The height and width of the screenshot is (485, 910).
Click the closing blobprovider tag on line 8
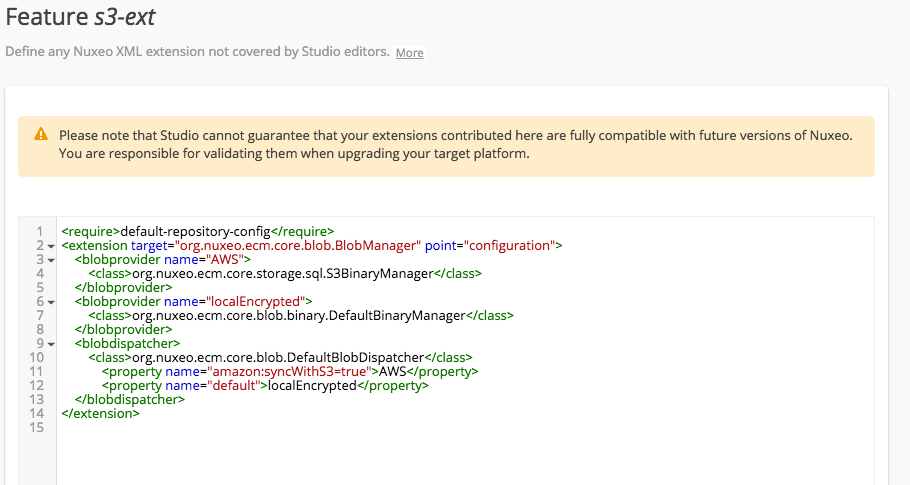(x=123, y=330)
